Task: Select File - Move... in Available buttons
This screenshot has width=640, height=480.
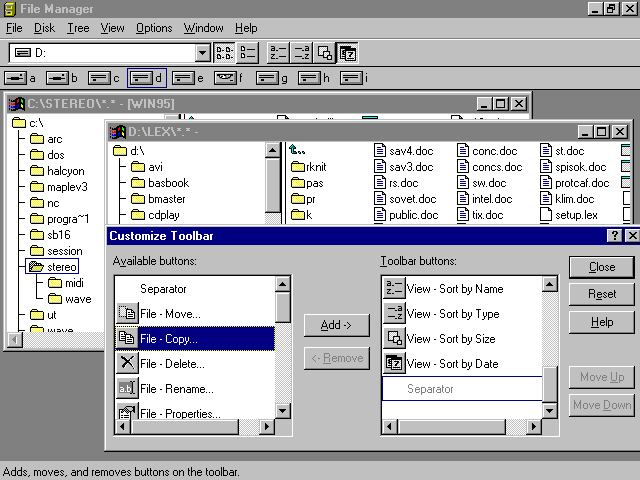Action: 170,313
